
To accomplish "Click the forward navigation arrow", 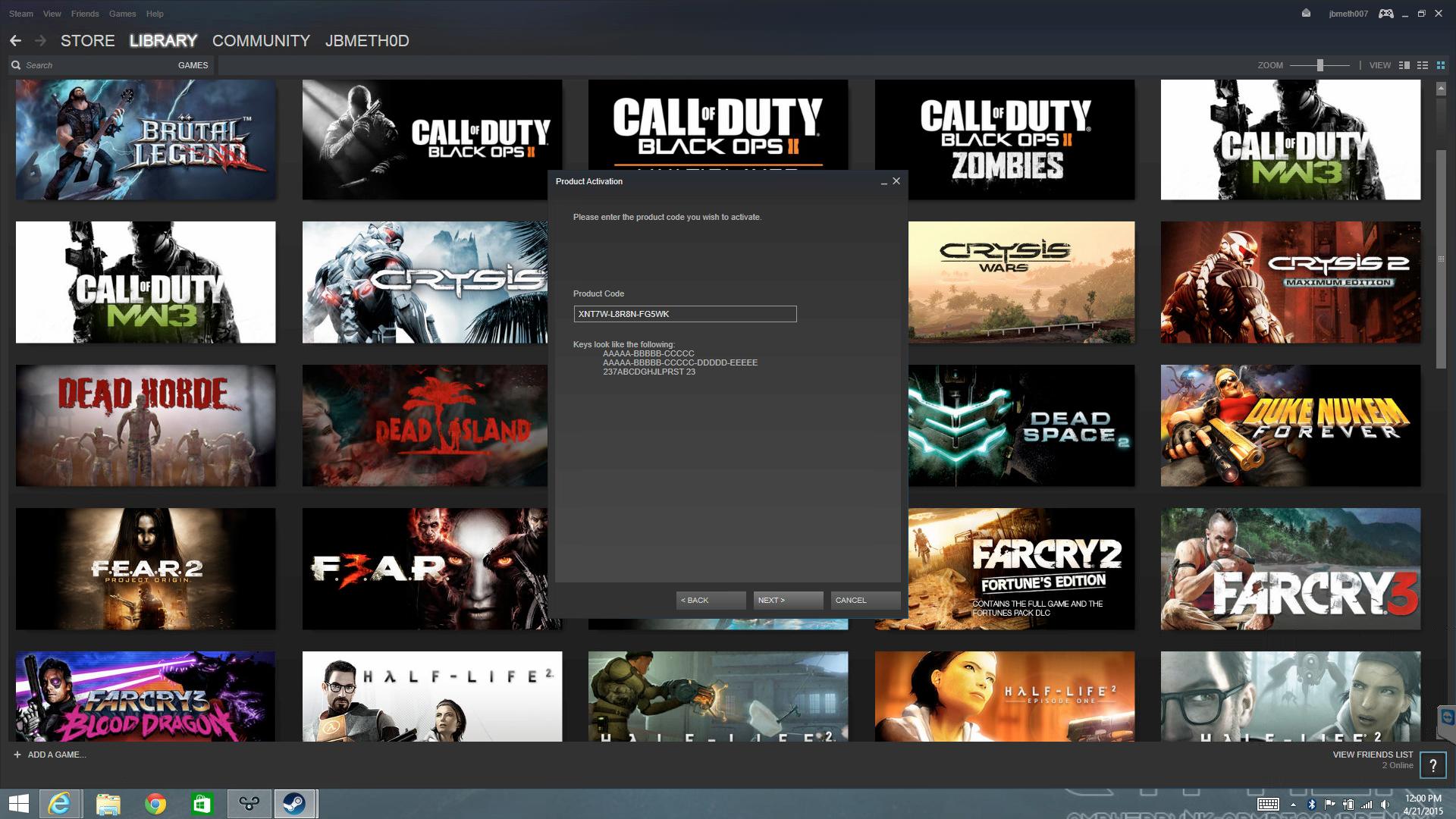I will (40, 41).
